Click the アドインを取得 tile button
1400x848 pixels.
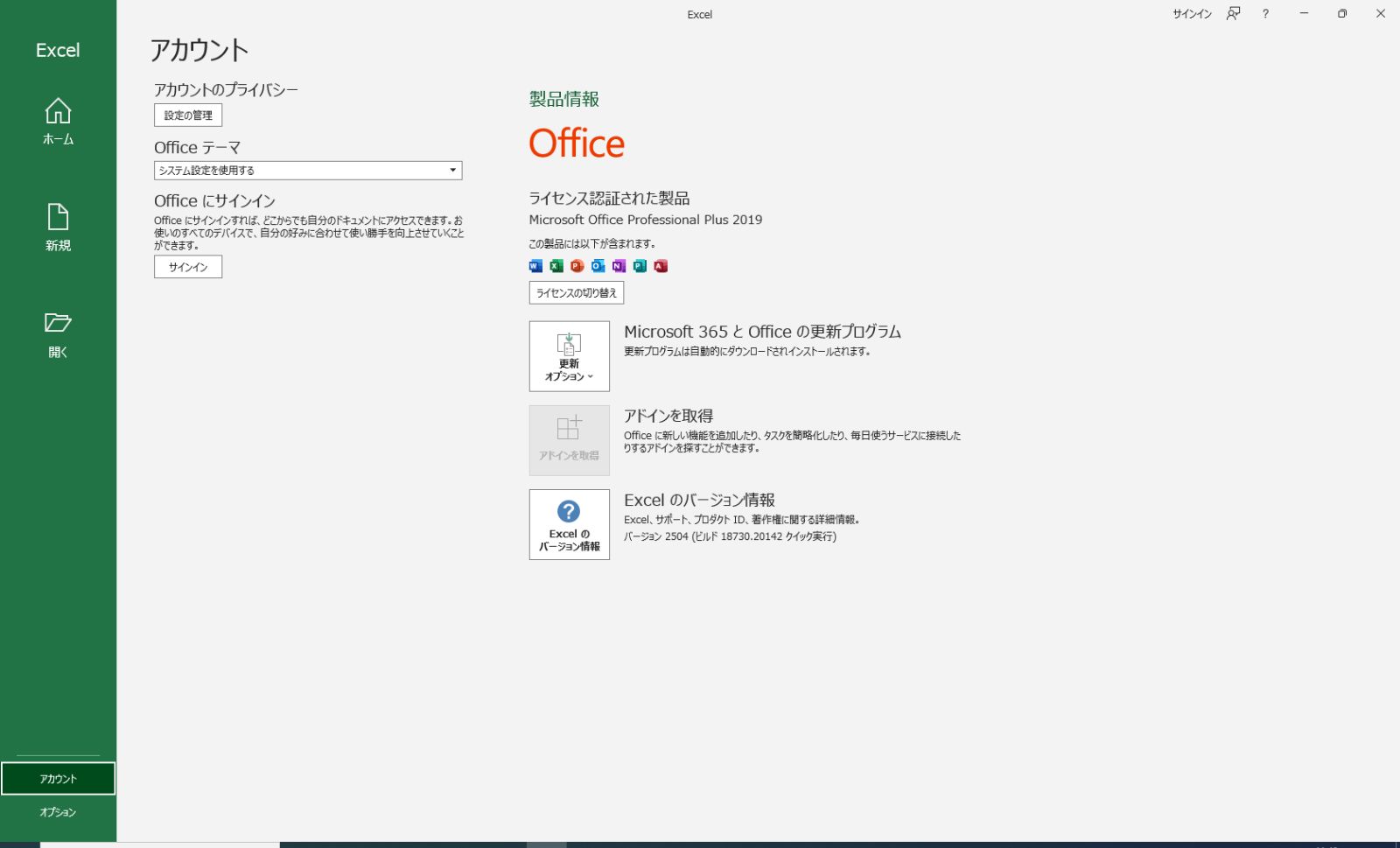pos(570,440)
